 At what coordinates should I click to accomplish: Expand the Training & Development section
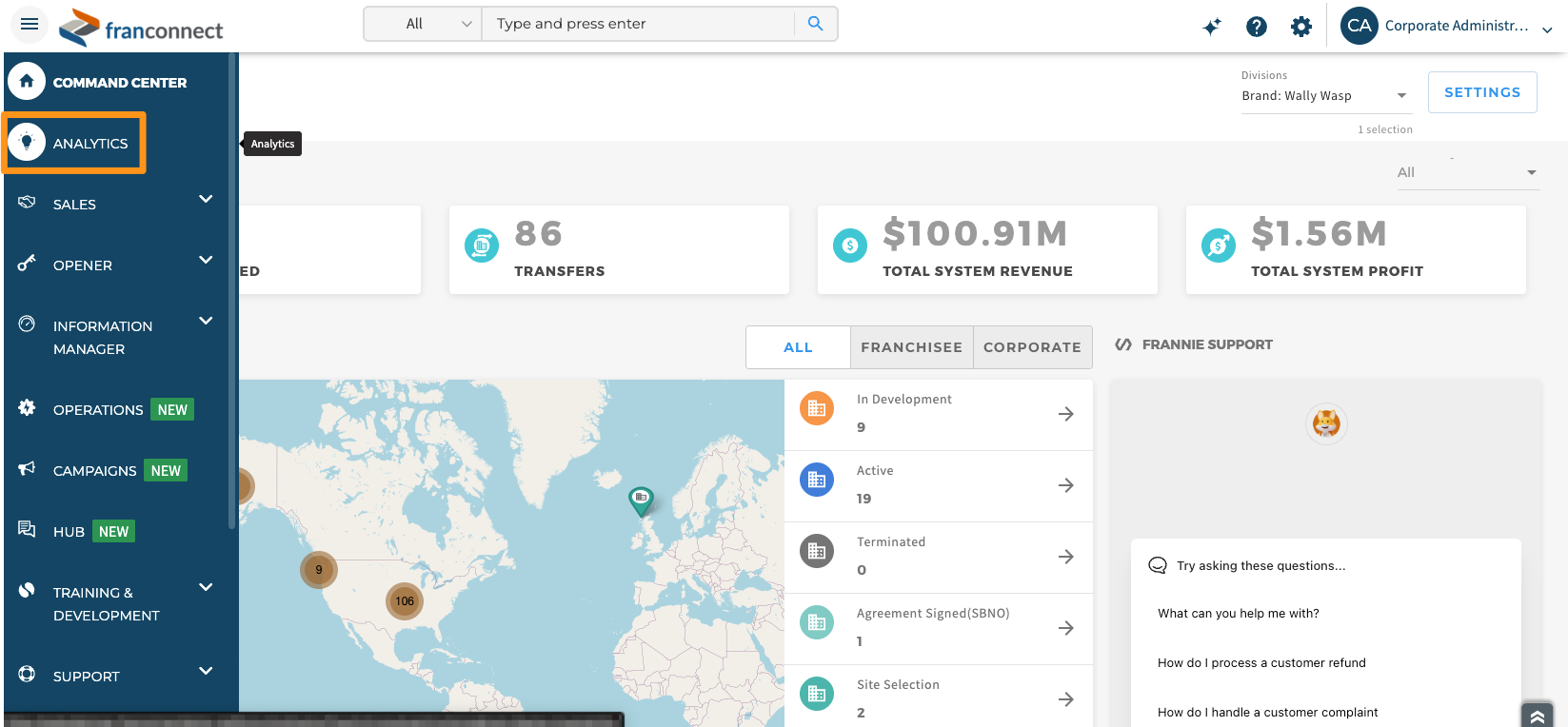[x=206, y=587]
